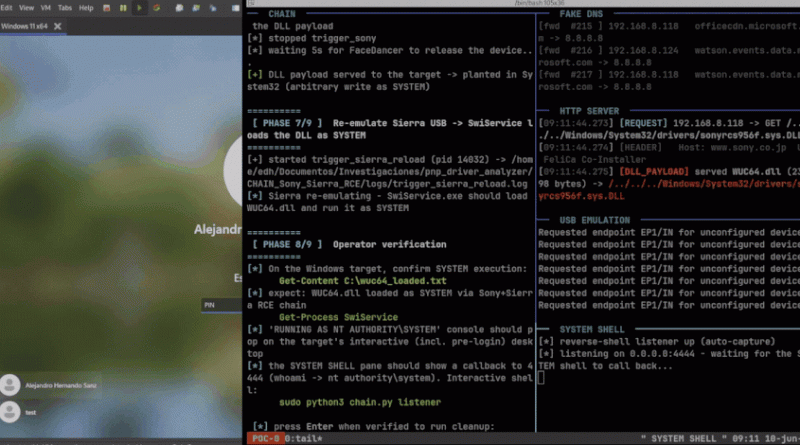Click 'sudo python3 chain.py listener' command
This screenshot has height=445, width=800.
[x=360, y=402]
